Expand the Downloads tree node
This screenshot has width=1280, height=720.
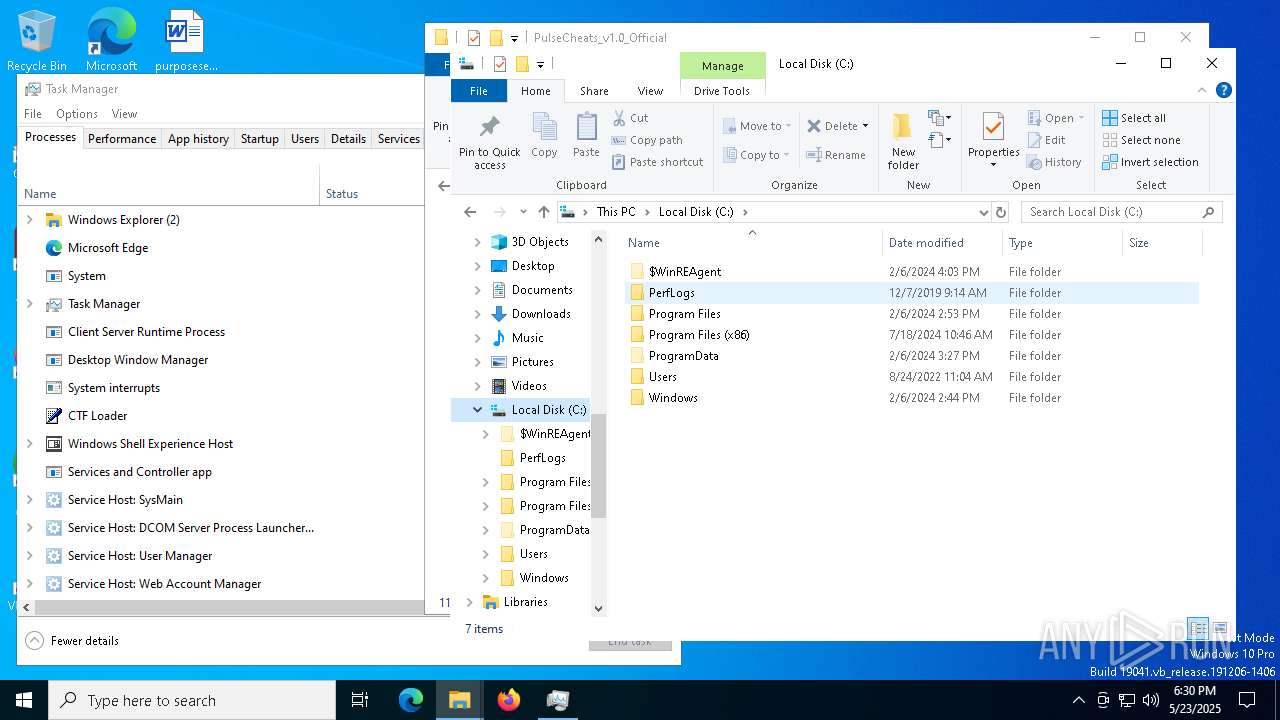point(477,314)
